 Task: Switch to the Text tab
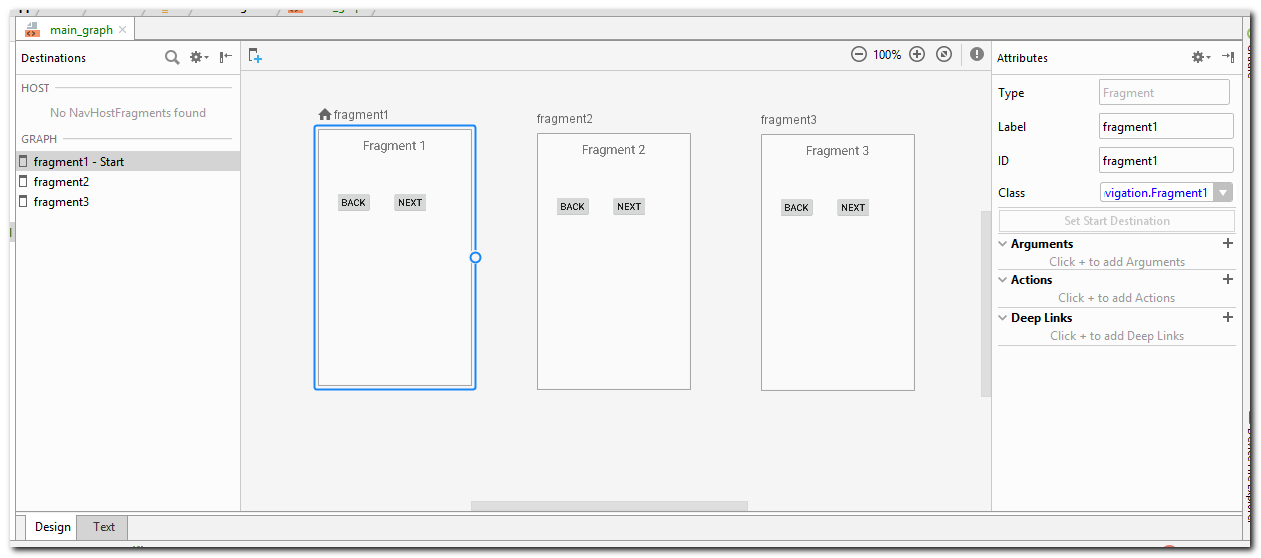104,527
